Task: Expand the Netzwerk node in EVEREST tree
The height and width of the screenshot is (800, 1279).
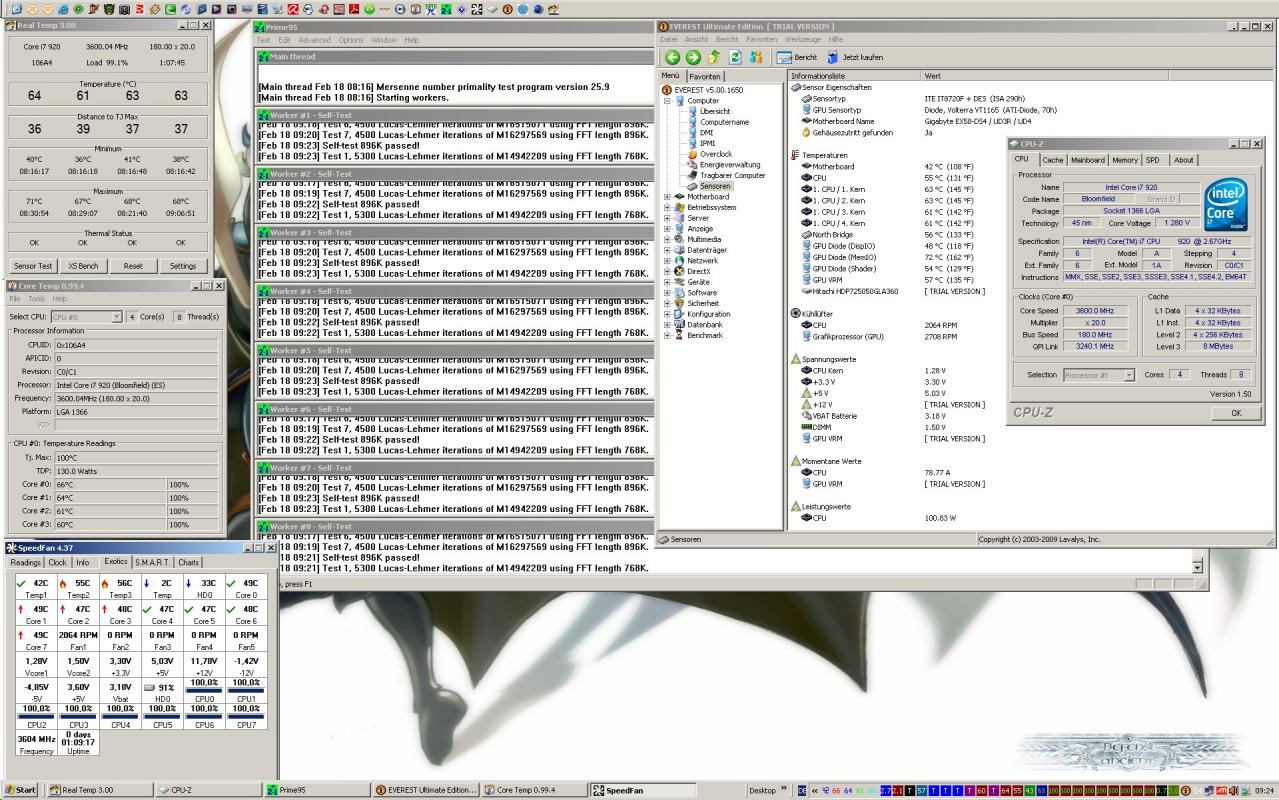Action: (x=667, y=260)
